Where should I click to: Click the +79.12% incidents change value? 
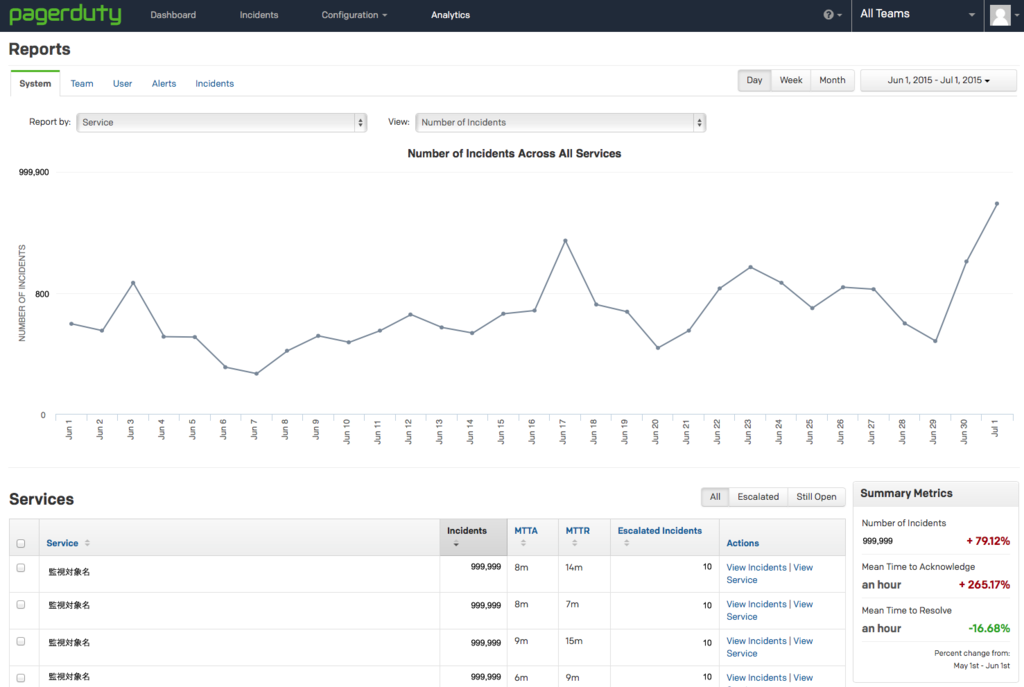988,541
